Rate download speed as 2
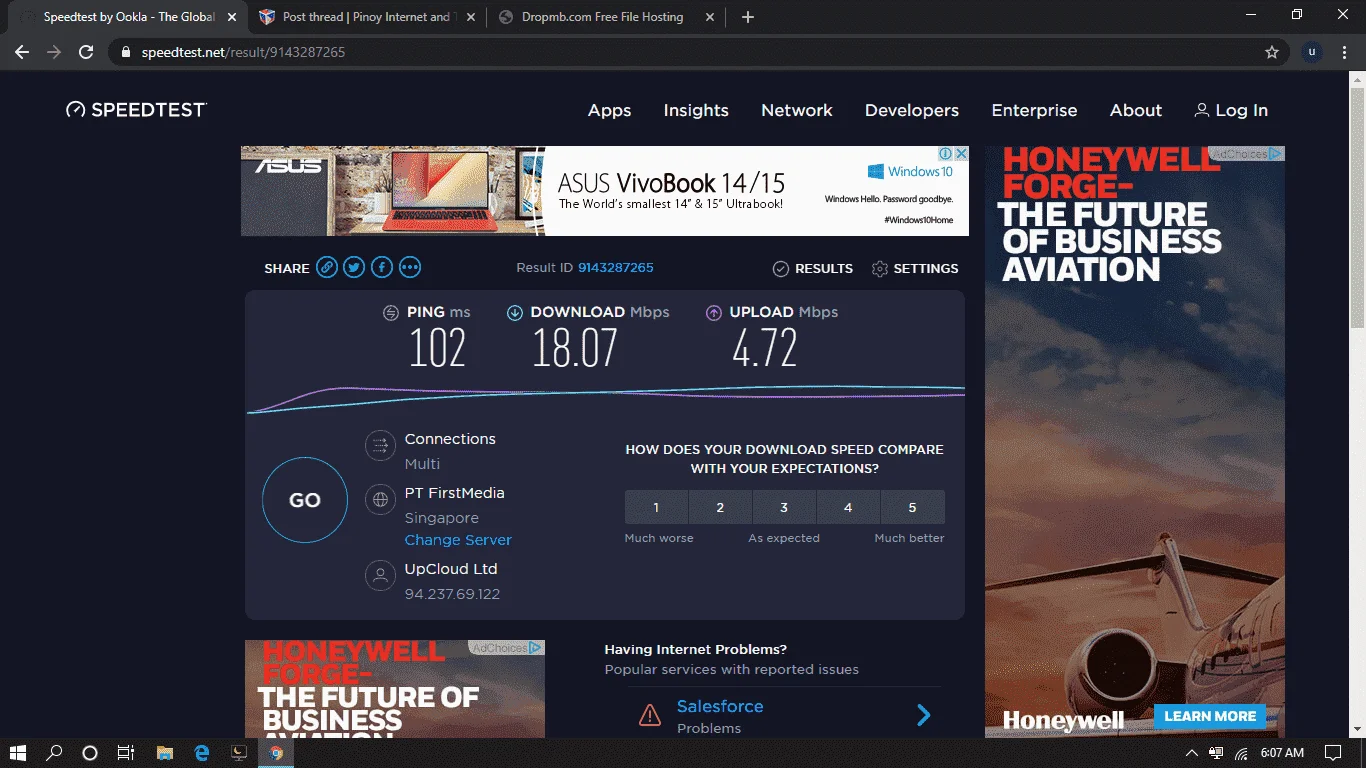The width and height of the screenshot is (1366, 768). click(x=720, y=507)
